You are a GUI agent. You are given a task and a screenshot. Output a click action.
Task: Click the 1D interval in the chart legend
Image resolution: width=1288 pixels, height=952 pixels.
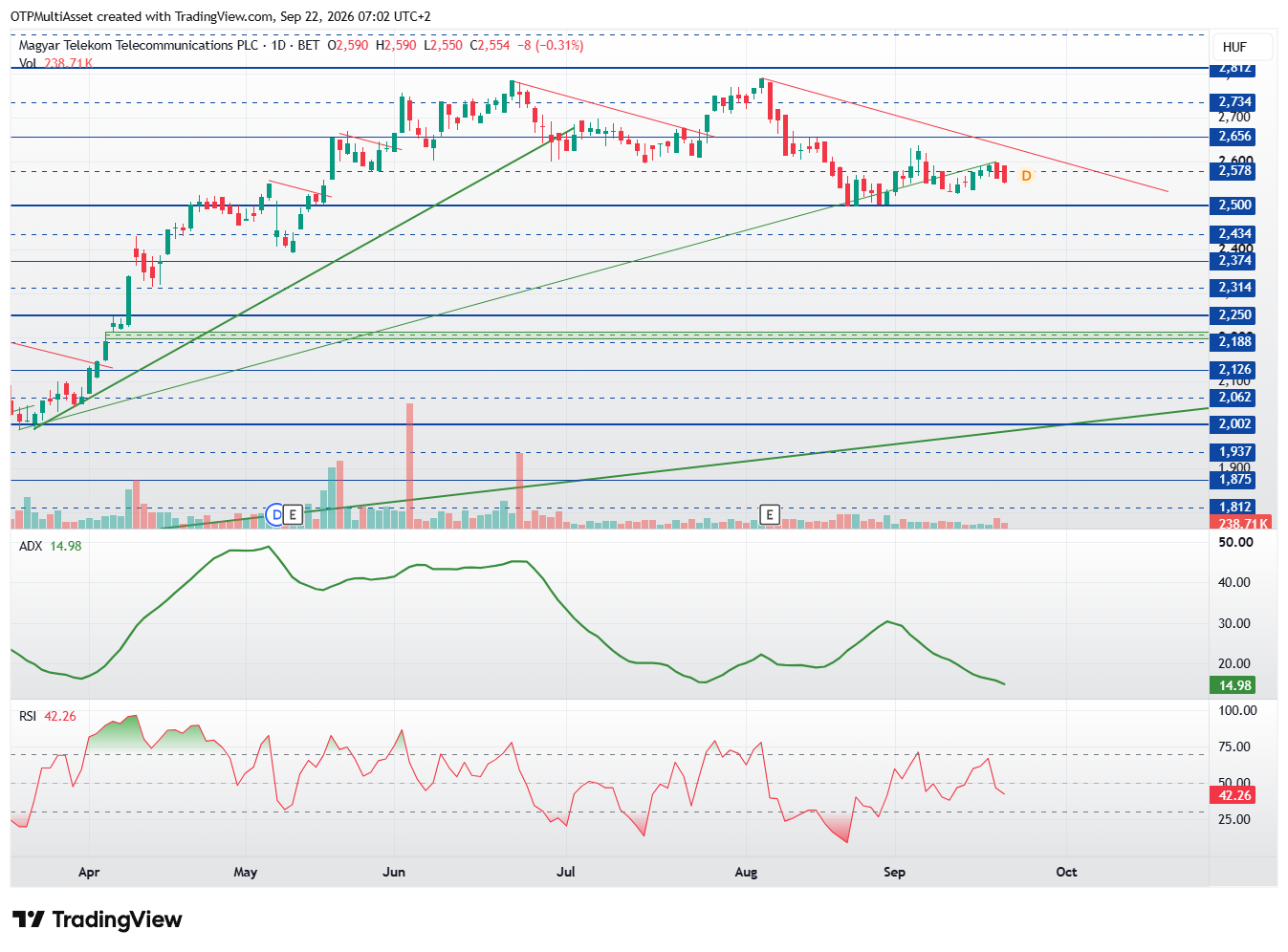click(279, 45)
